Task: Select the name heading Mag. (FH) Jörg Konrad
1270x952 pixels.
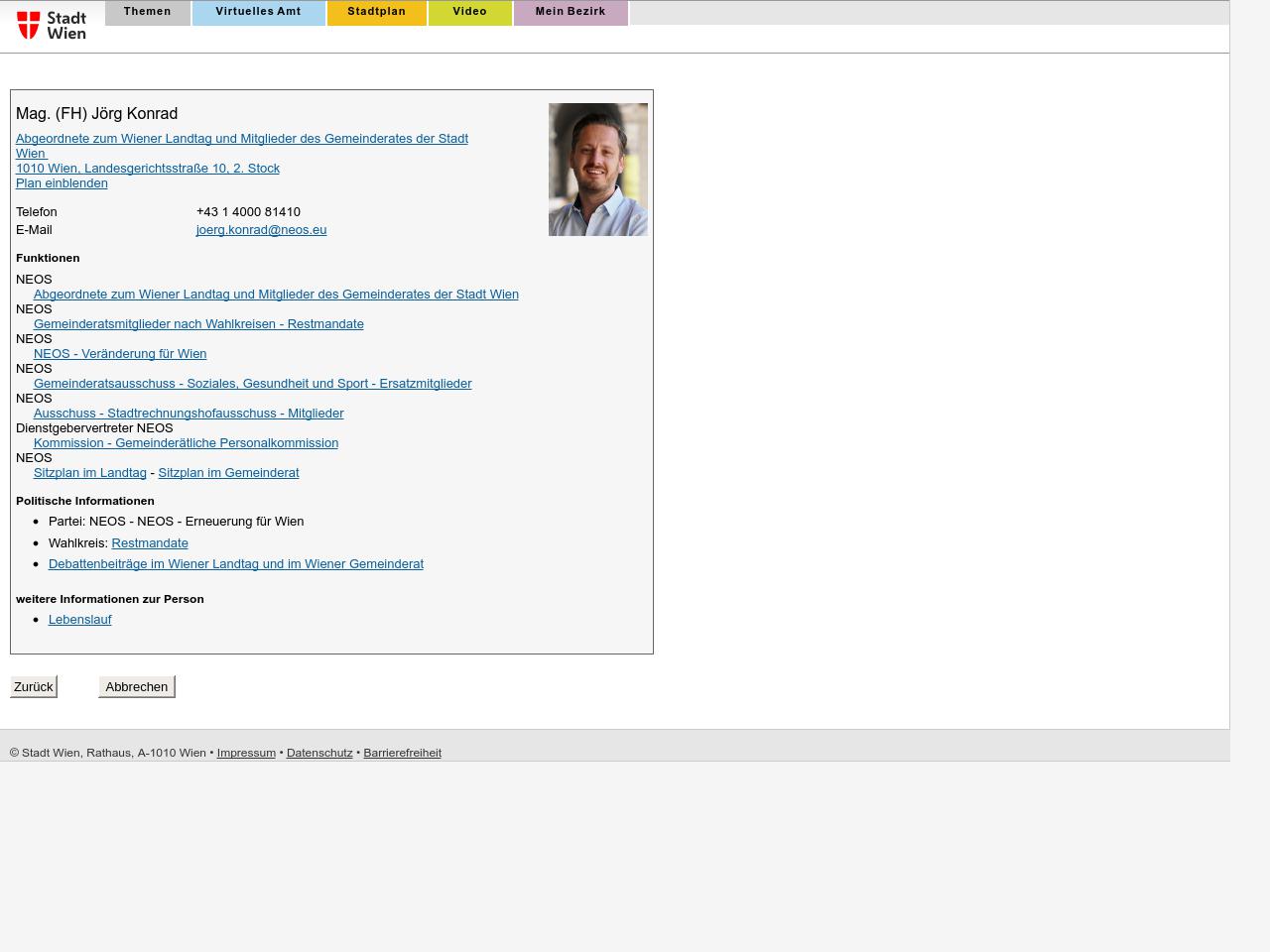Action: click(97, 114)
